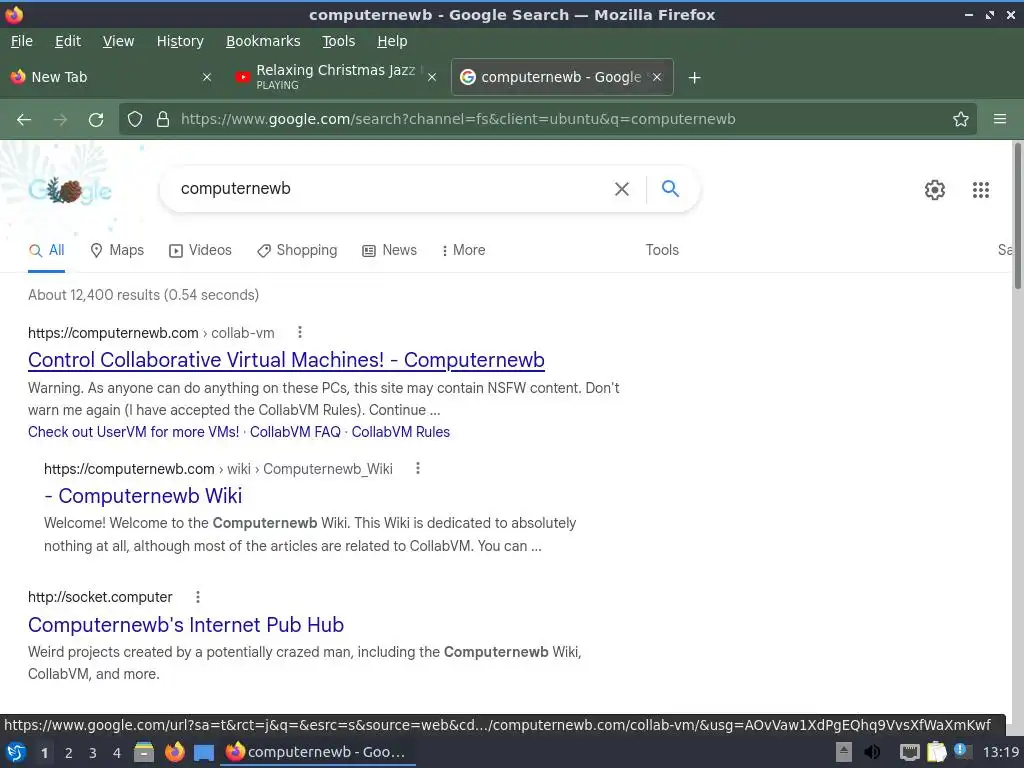Open the volume speaker tray icon
1024x768 pixels.
(871, 752)
